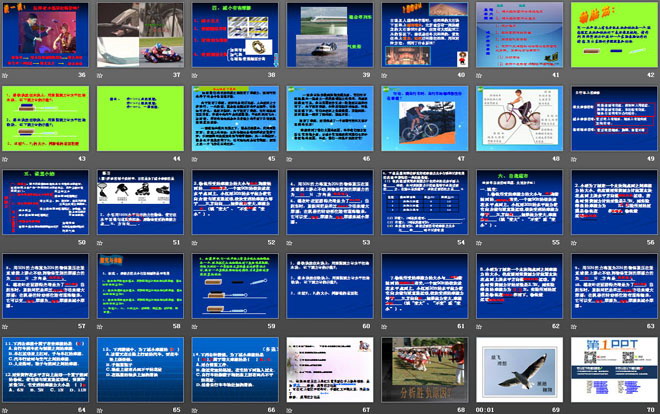Click the animation star icon under slide 37
Viewport: 660px width, 414px height.
[x=100, y=76]
